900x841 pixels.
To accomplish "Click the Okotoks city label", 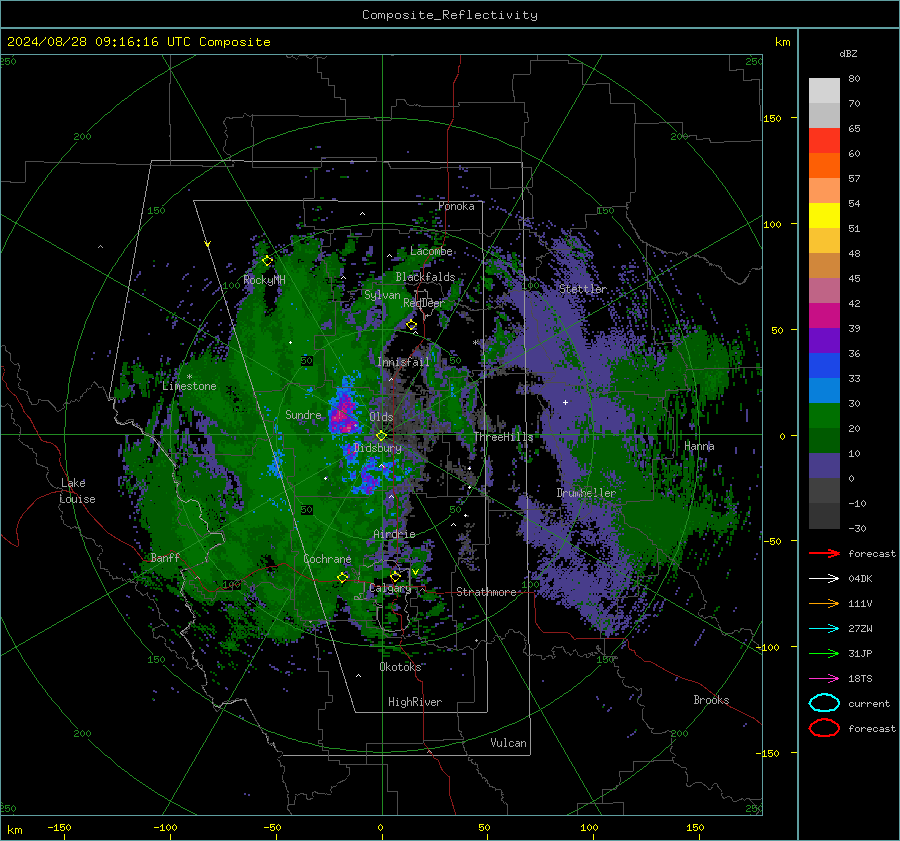I will coord(400,668).
